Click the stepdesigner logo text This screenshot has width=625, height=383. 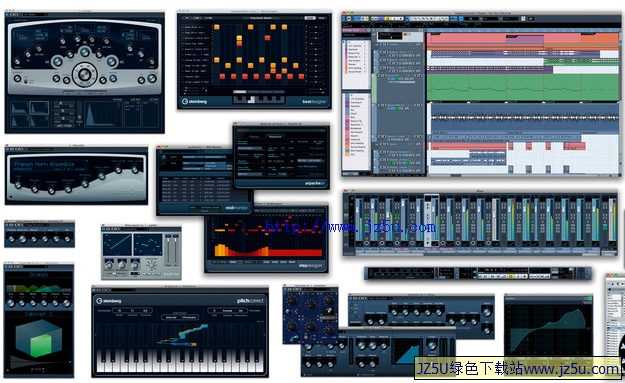click(x=311, y=265)
